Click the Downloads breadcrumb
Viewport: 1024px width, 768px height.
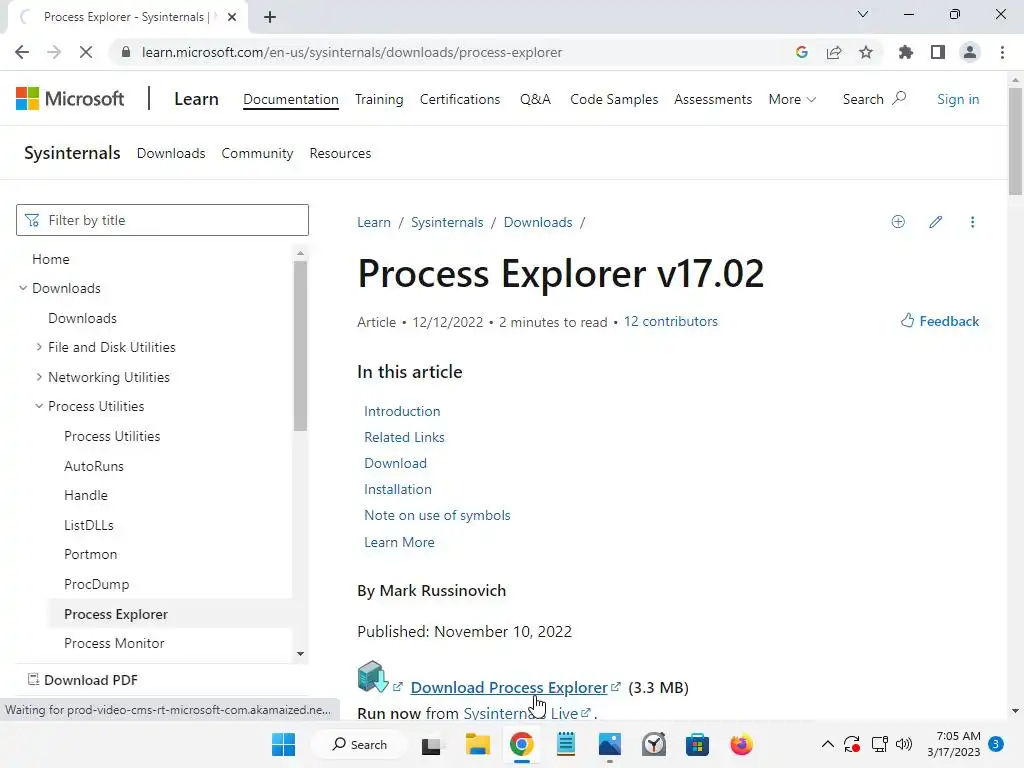pos(538,223)
